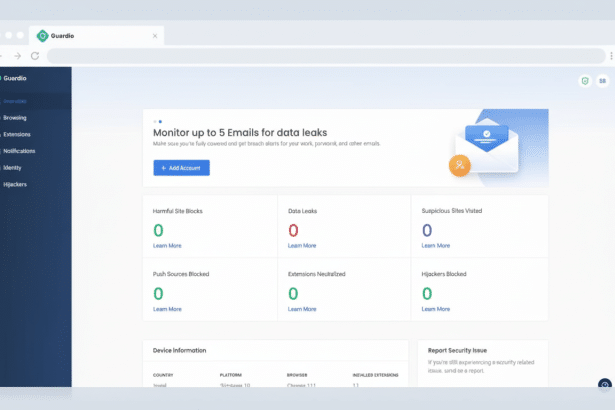Image resolution: width=615 pixels, height=410 pixels.
Task: Click the green shield icon at top right
Action: [x=585, y=81]
